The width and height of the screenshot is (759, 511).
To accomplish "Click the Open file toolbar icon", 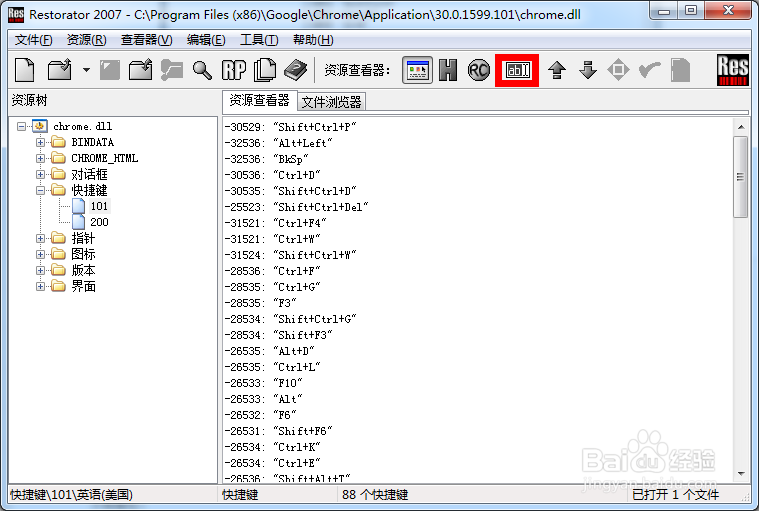I will tap(60, 70).
